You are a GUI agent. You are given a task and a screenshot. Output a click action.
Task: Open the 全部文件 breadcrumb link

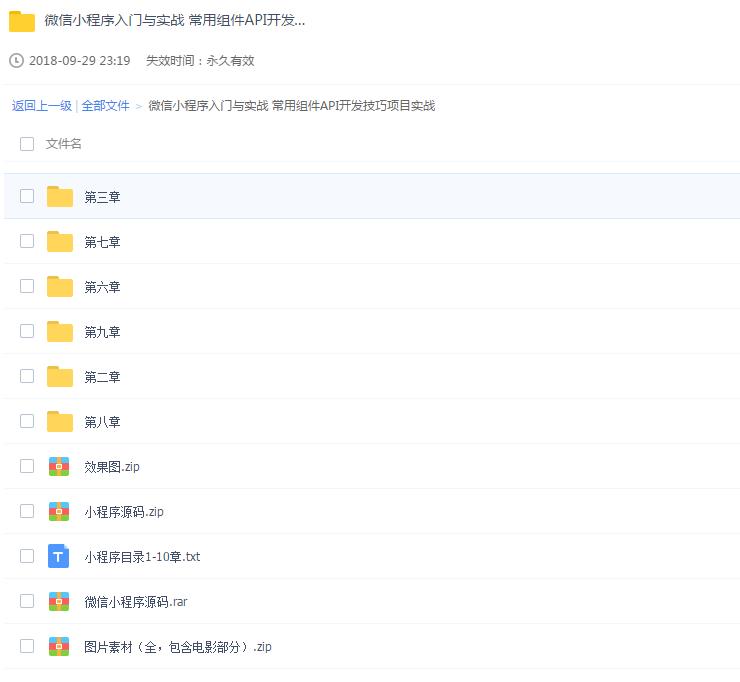tap(105, 106)
